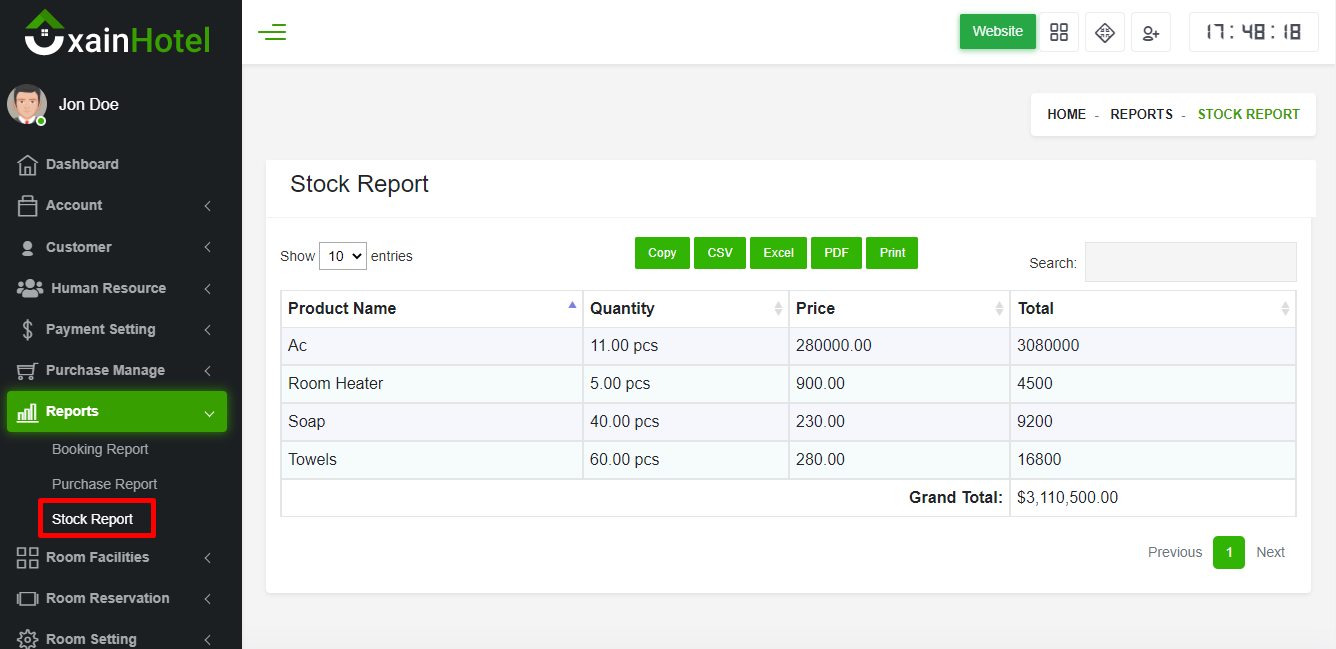
Task: Collapse the Reports sidebar menu
Action: (116, 411)
